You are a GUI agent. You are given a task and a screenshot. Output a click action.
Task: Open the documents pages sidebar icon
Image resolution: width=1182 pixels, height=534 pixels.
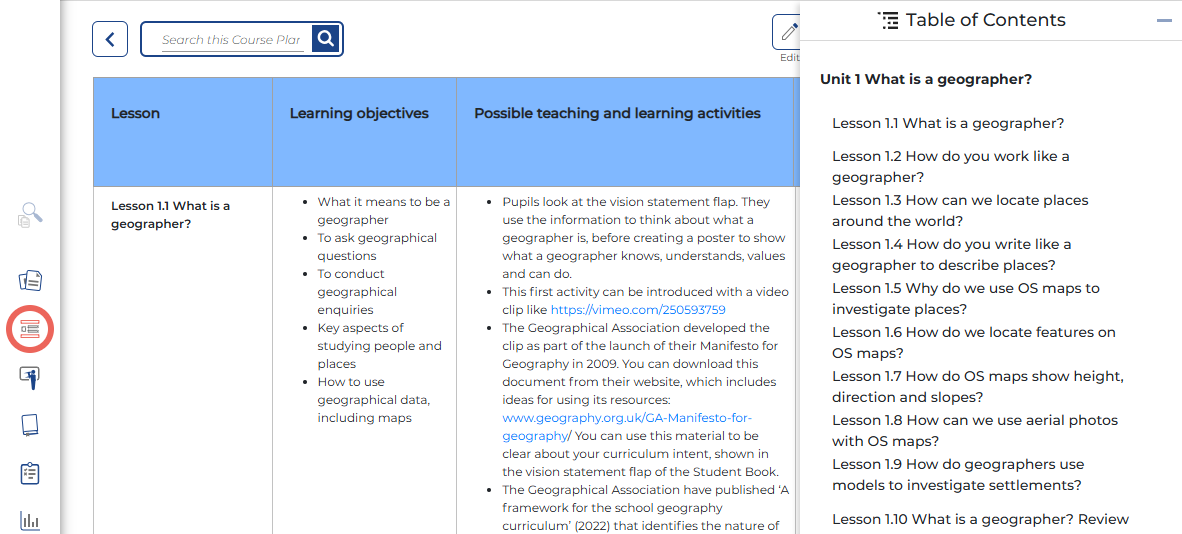click(30, 280)
